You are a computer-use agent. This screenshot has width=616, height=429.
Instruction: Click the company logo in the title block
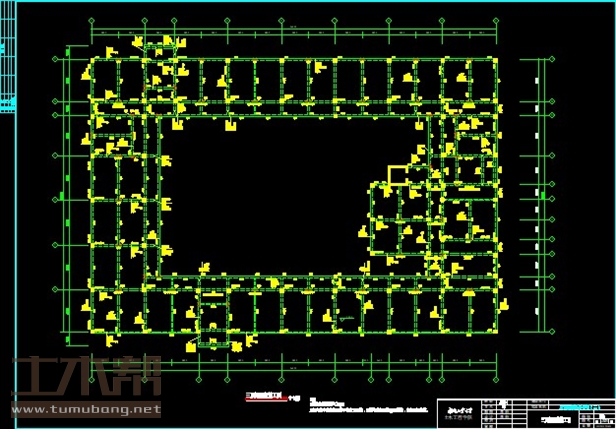[x=459, y=411]
